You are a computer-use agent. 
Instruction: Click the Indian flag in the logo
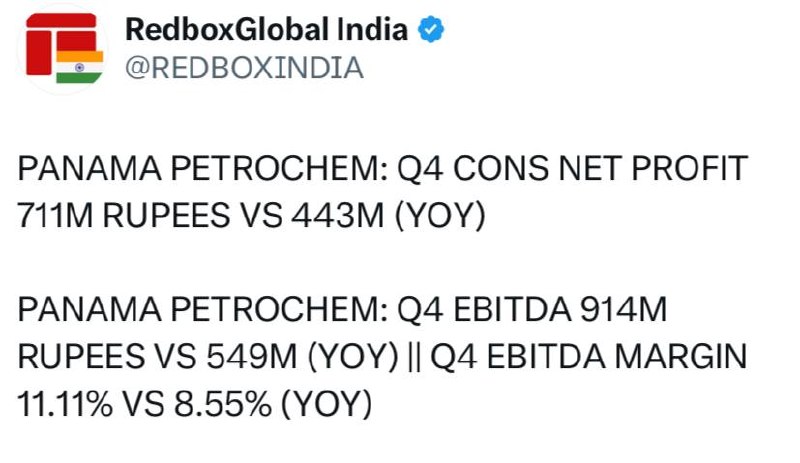pos(80,67)
